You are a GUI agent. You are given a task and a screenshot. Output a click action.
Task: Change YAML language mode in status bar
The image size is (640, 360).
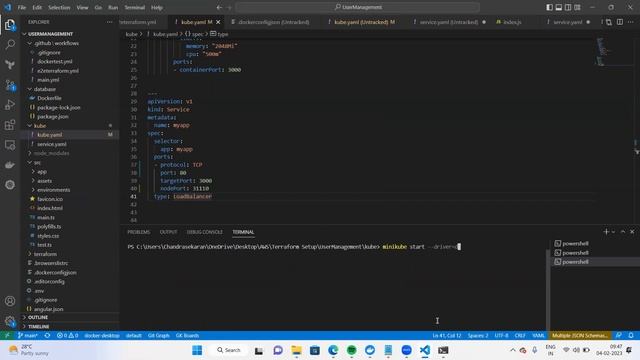tap(538, 336)
